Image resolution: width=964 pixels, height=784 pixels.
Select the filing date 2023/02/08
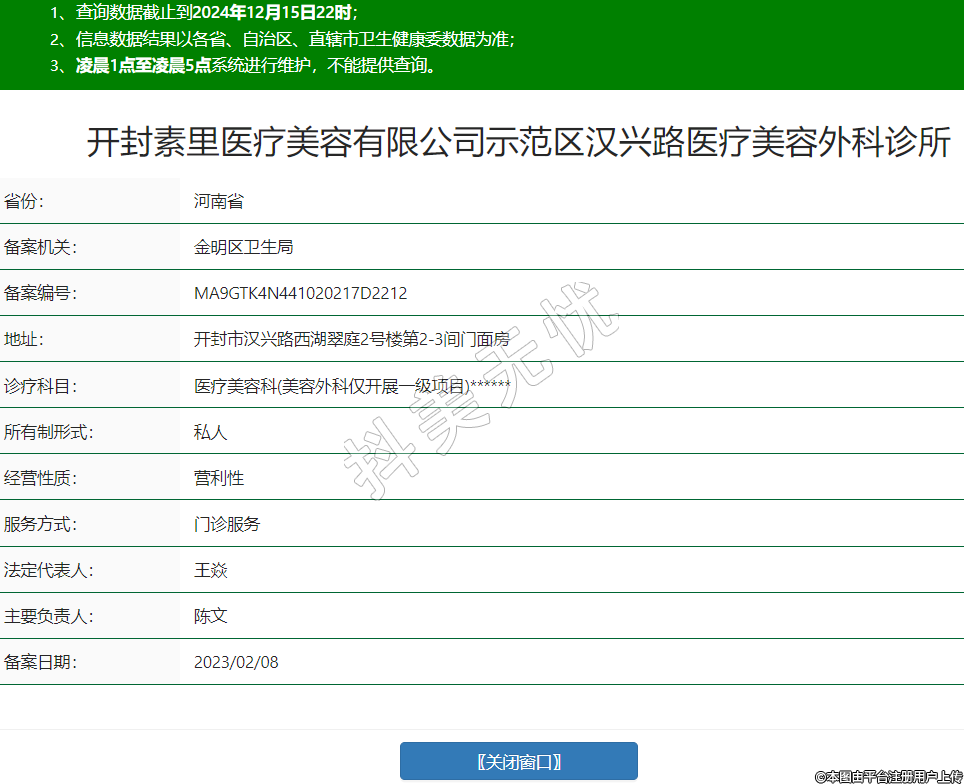click(236, 662)
